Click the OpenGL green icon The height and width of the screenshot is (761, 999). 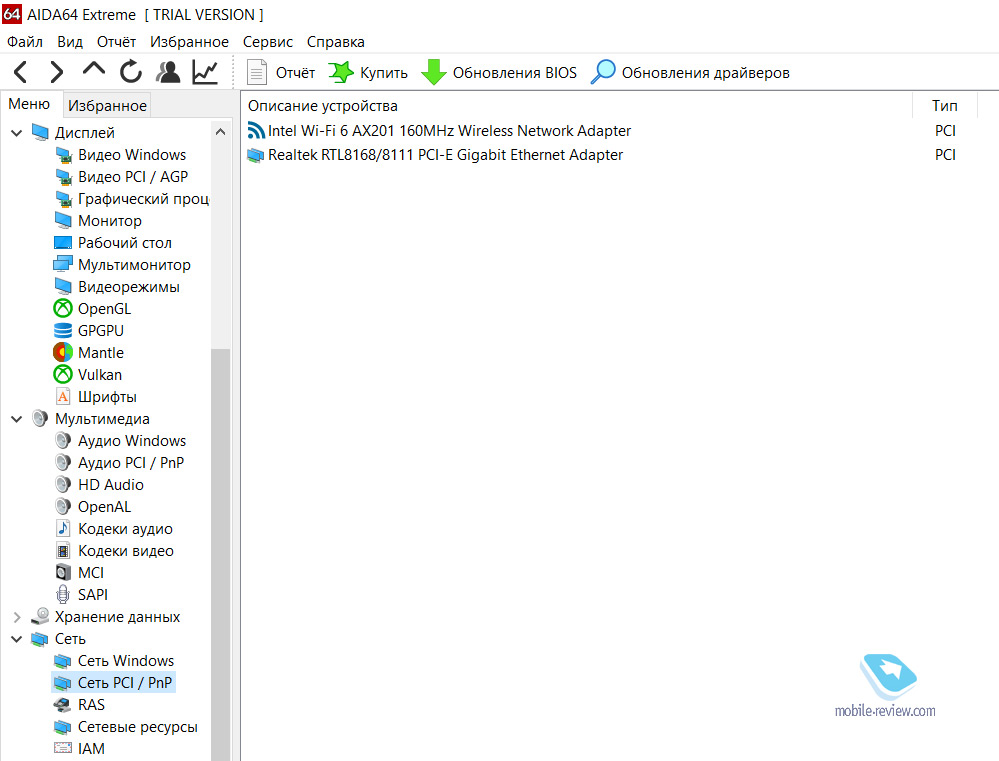click(63, 308)
